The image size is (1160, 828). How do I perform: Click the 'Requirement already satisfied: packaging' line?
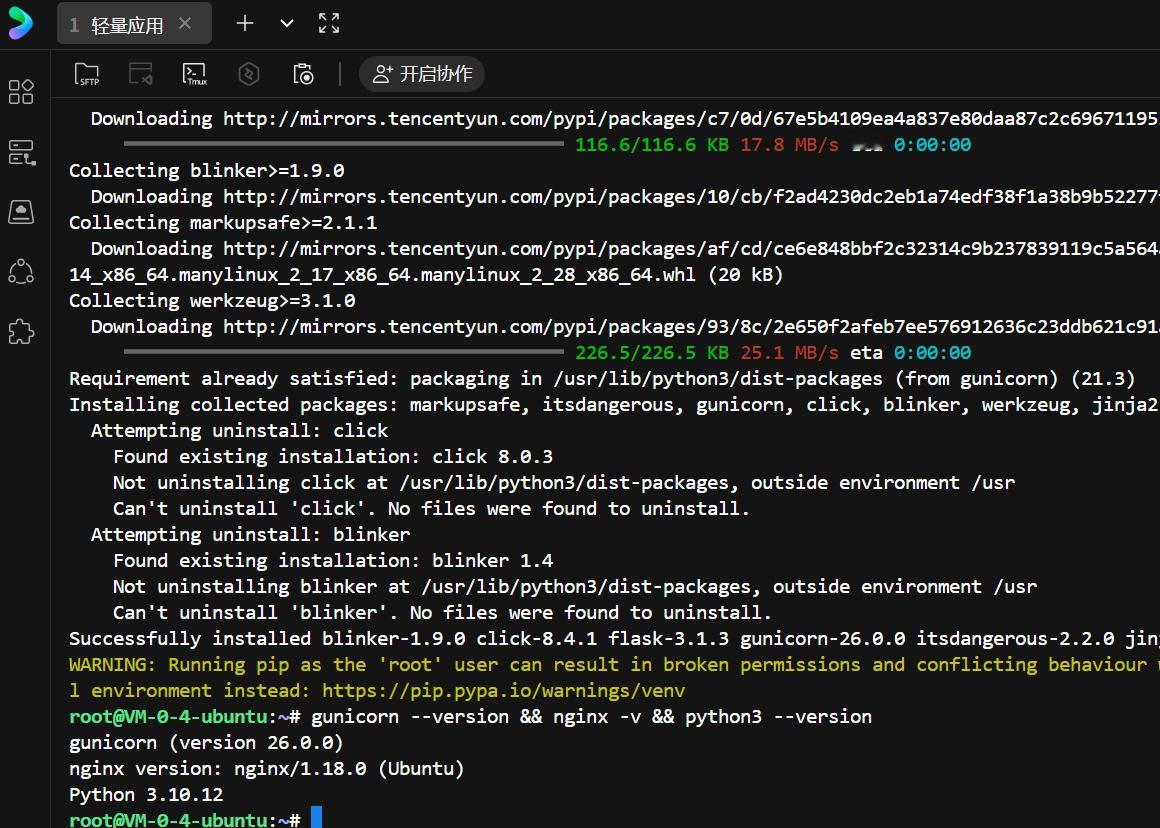[601, 379]
